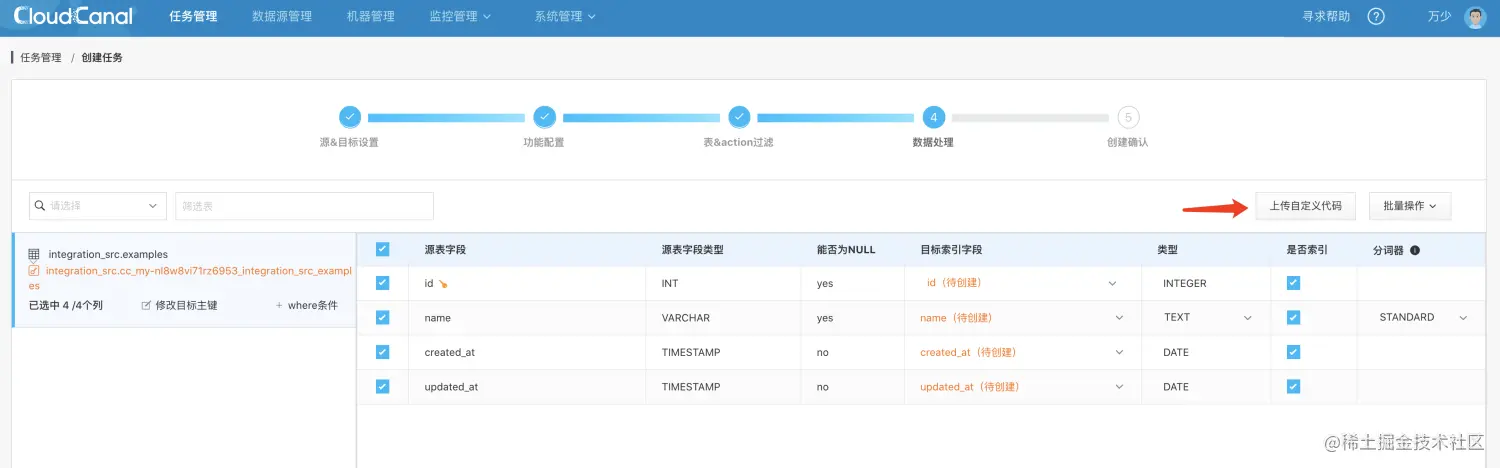Screen dimensions: 1500x468
Task: Uncheck the created_at row checkbox
Action: 382,352
